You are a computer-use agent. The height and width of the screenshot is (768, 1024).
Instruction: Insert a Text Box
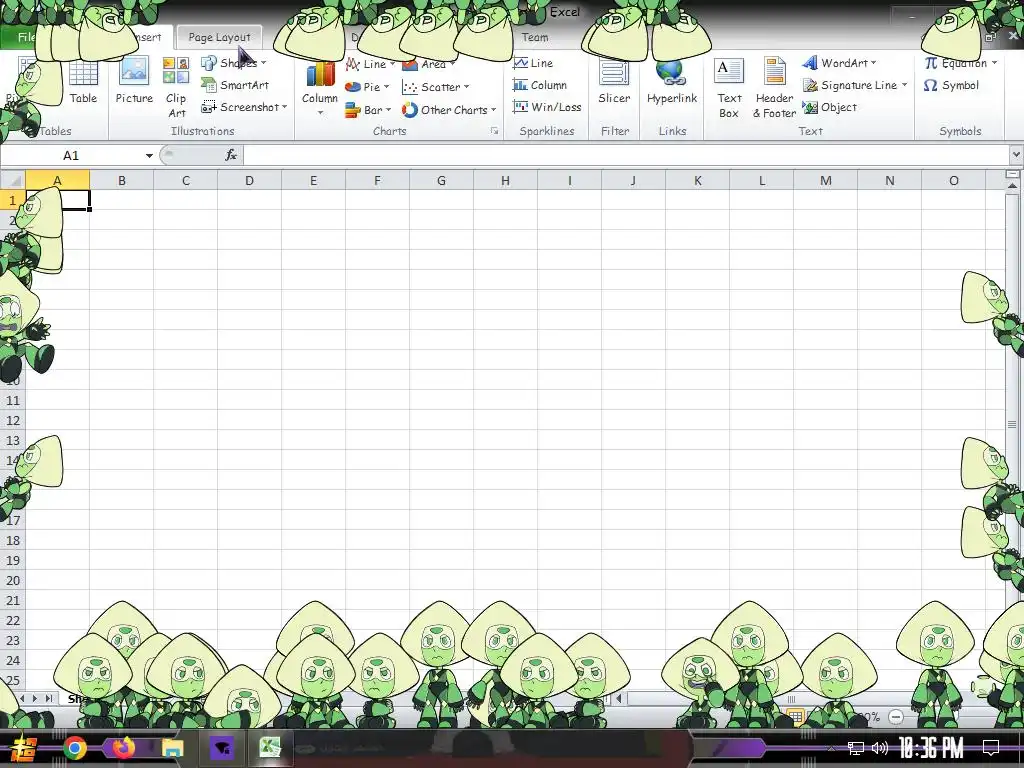[729, 89]
